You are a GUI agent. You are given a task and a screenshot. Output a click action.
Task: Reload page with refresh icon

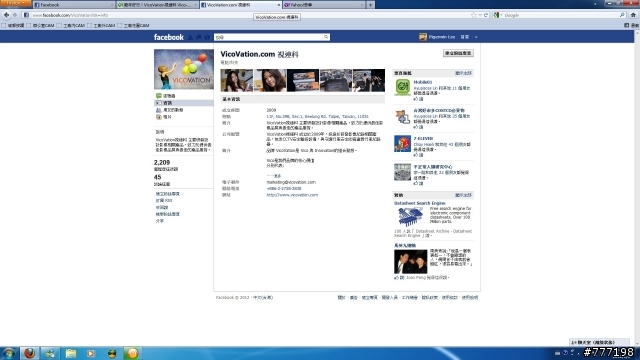[x=486, y=15]
